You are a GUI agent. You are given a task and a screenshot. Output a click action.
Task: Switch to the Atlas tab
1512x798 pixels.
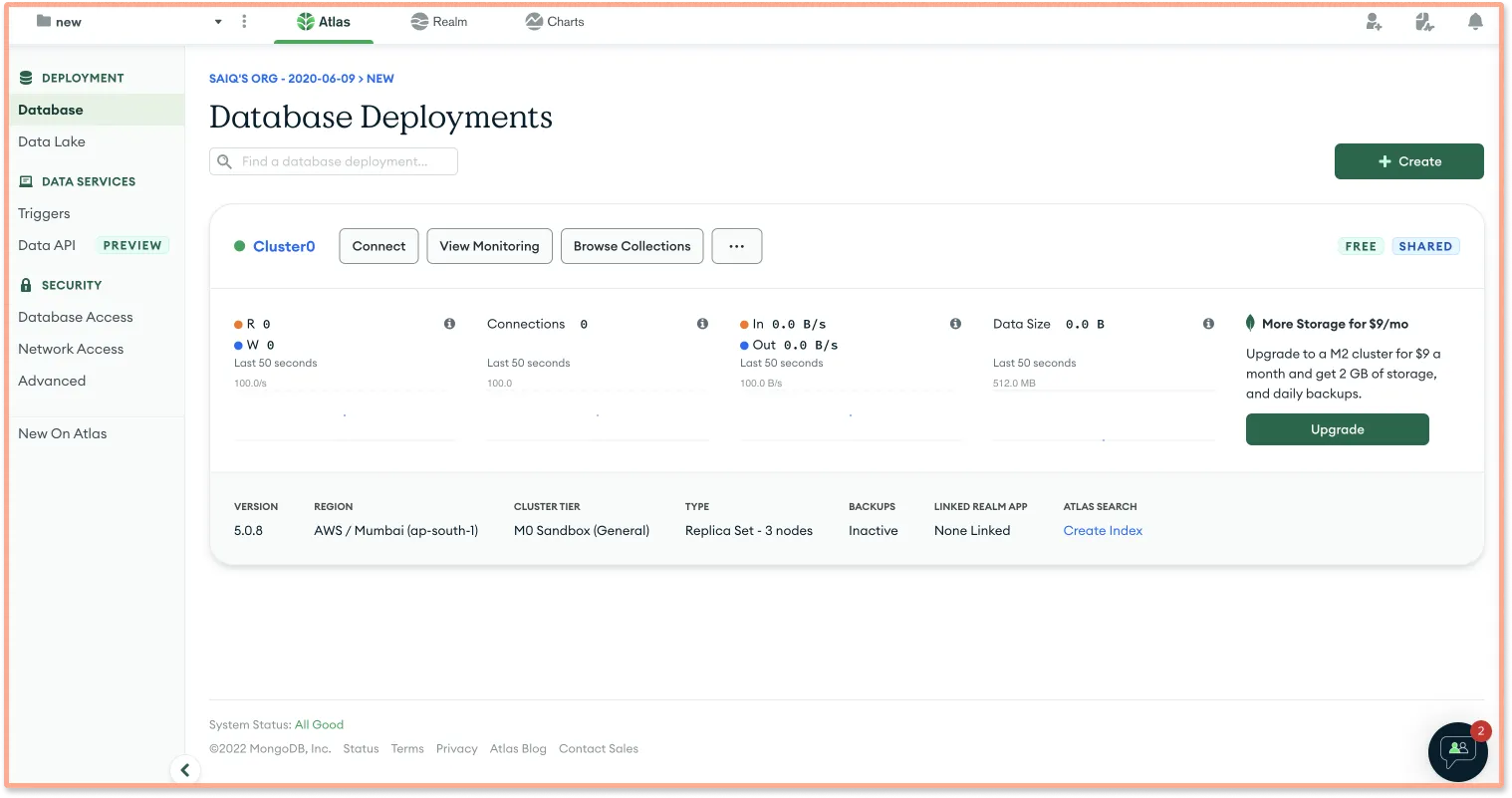324,22
